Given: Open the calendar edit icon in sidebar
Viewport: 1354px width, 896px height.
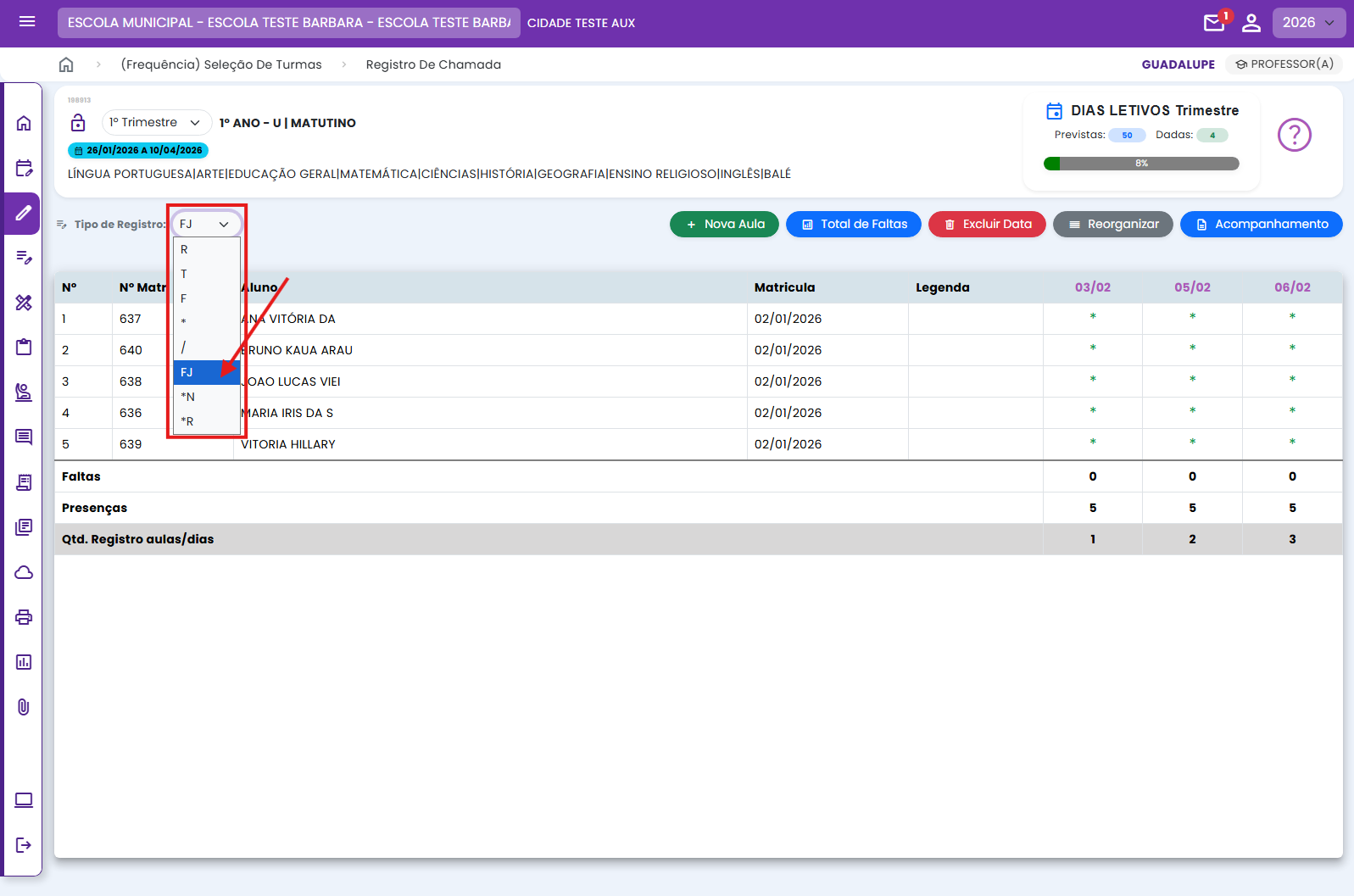Looking at the screenshot, I should [24, 168].
